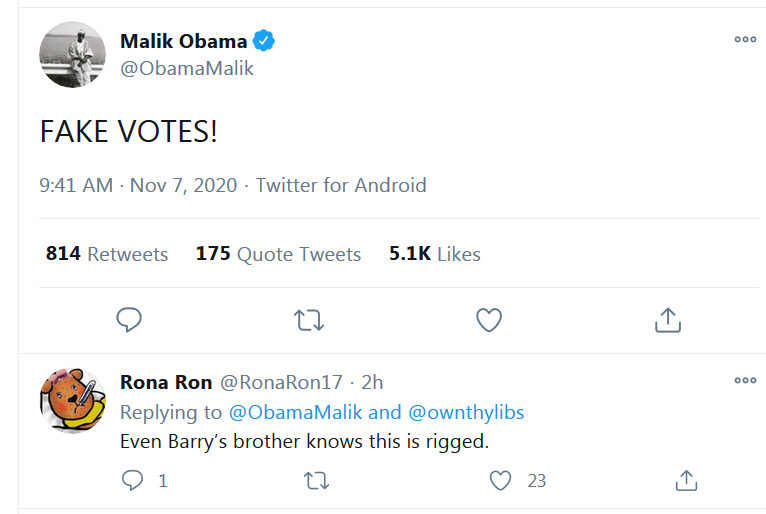Viewport: 766px width, 514px height.
Task: Like Rona Ron's reply with 23 likes
Action: 500,480
